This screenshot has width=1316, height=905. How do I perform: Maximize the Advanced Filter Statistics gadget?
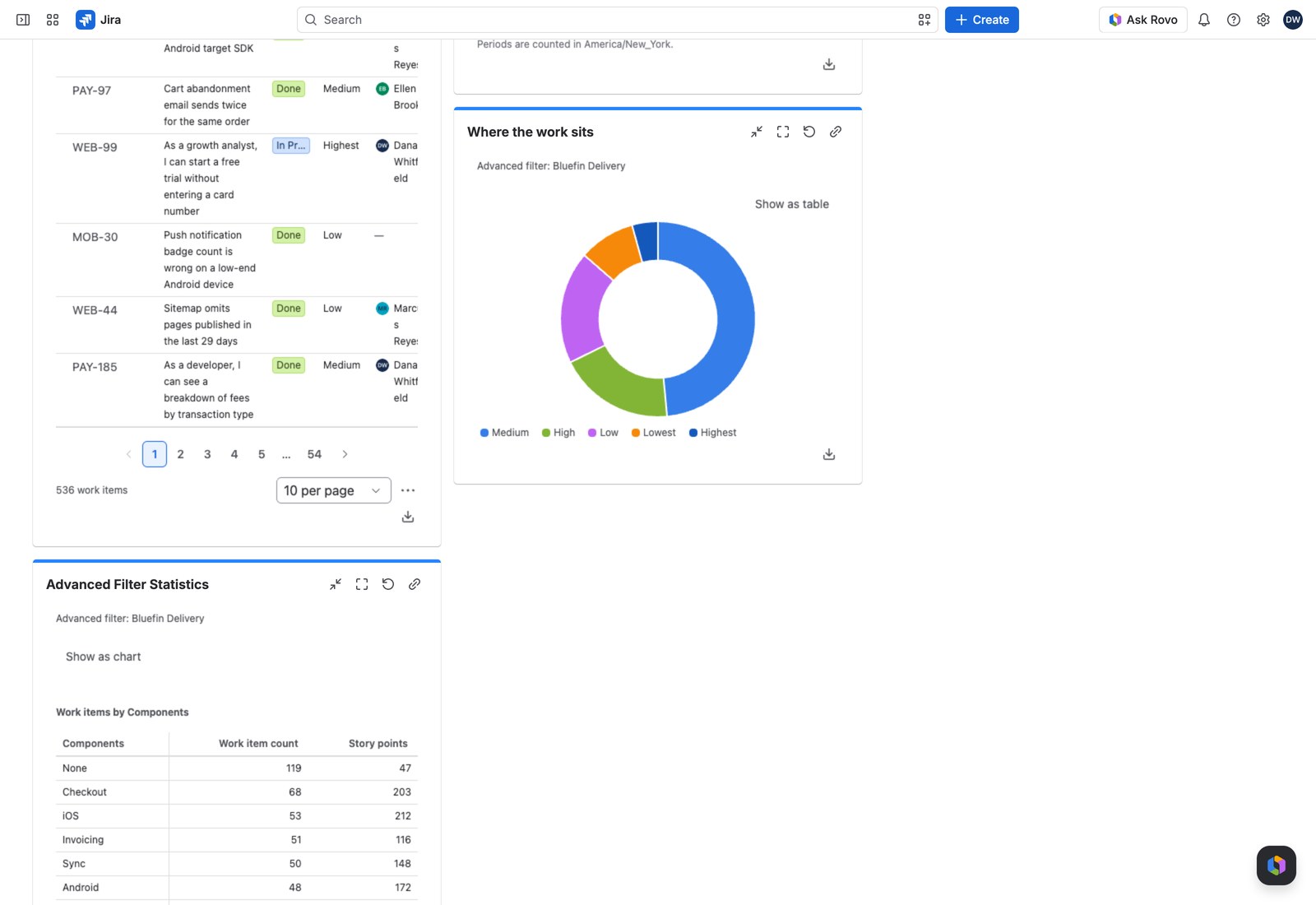point(362,584)
